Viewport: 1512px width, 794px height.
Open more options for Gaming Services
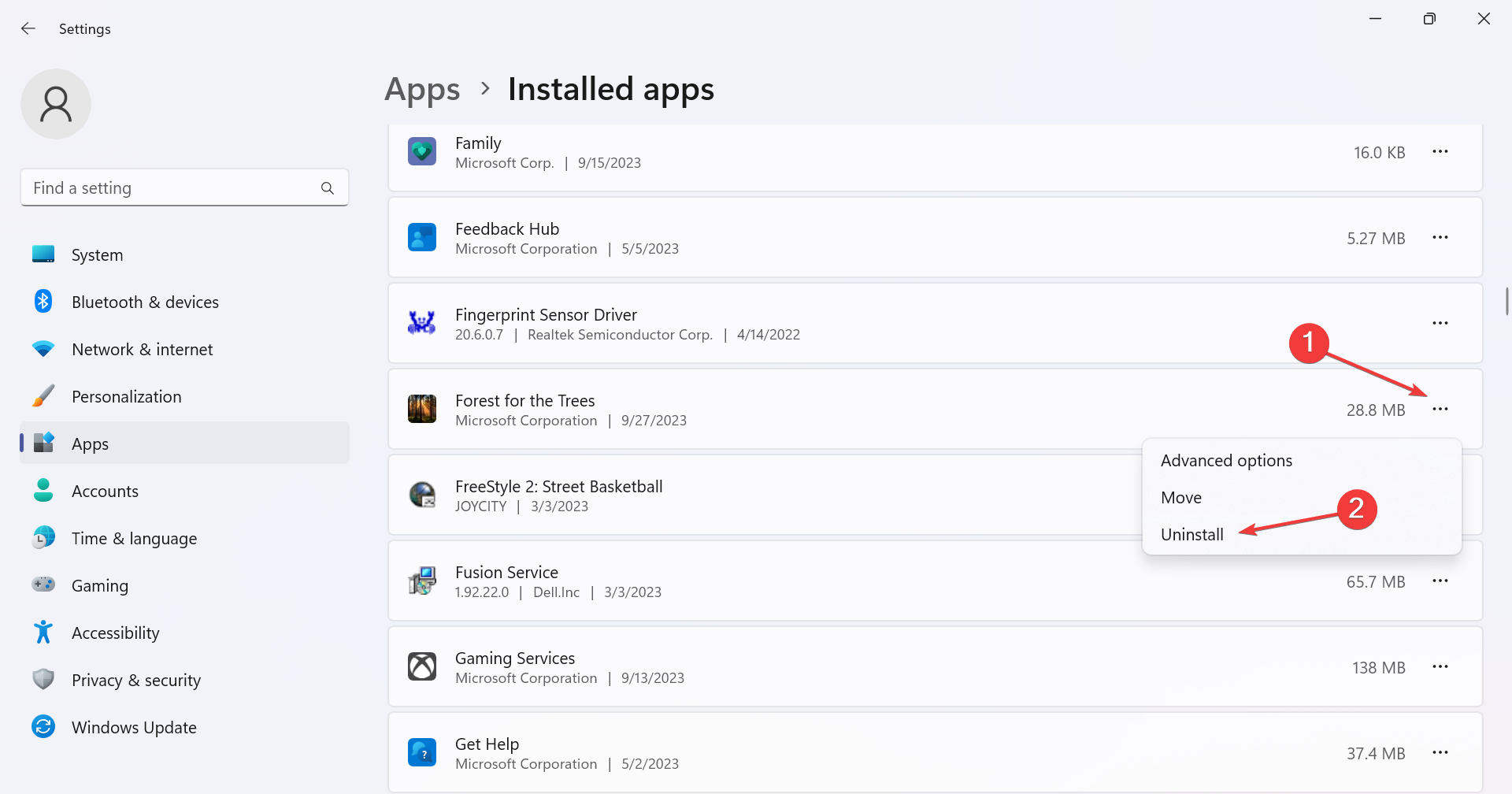(1441, 666)
